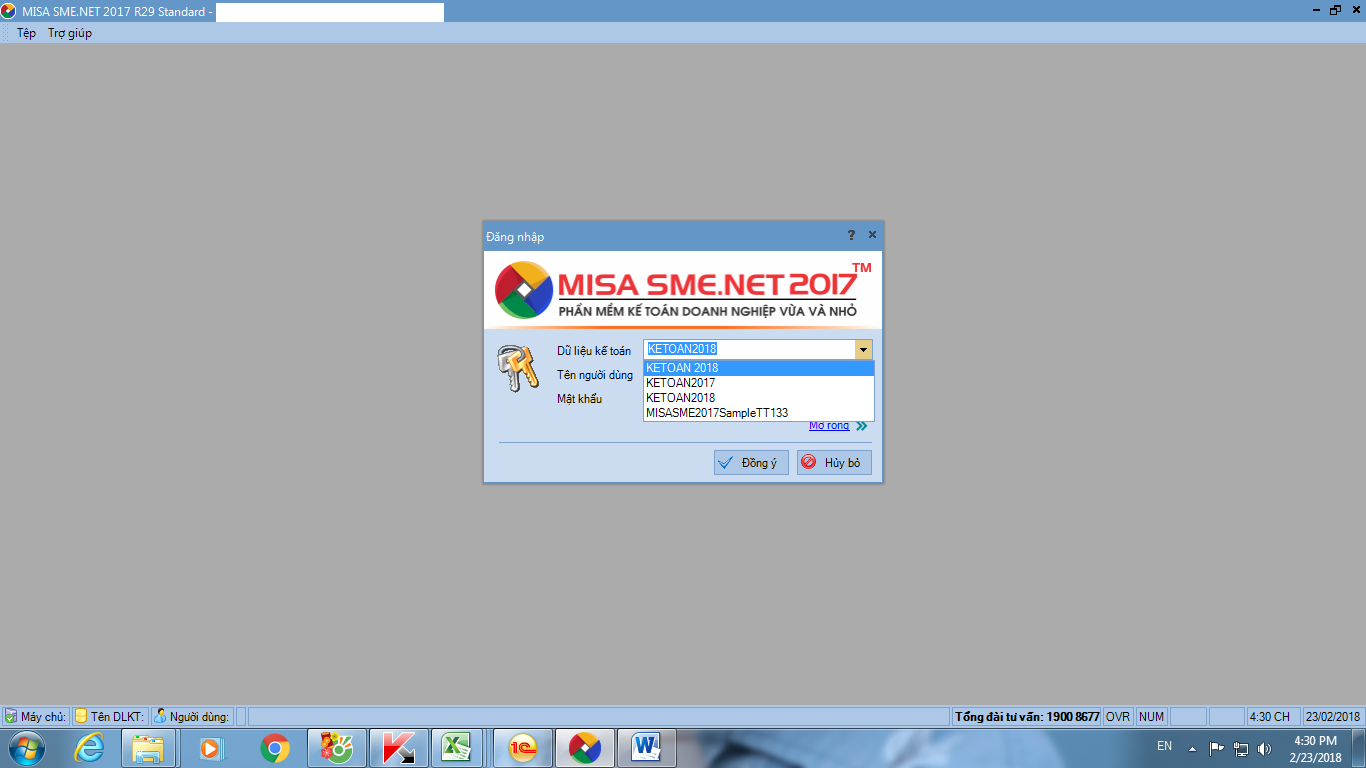Click the network tray icon
This screenshot has width=1366, height=768.
coord(1241,748)
